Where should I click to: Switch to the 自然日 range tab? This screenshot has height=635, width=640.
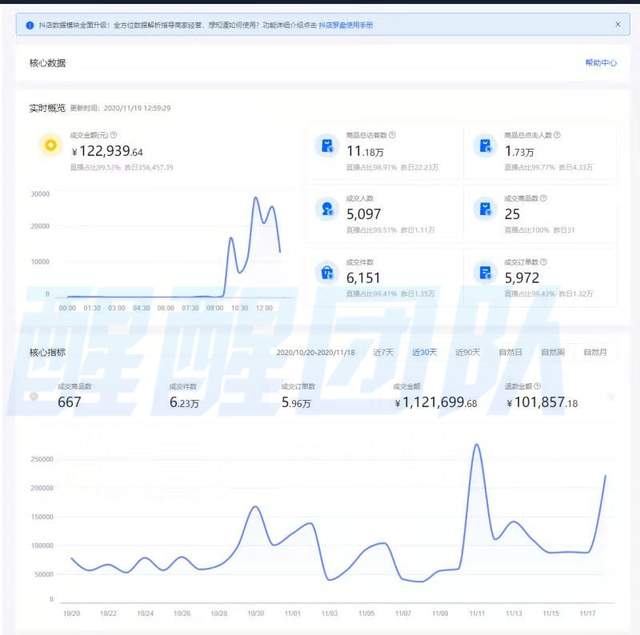[510, 352]
